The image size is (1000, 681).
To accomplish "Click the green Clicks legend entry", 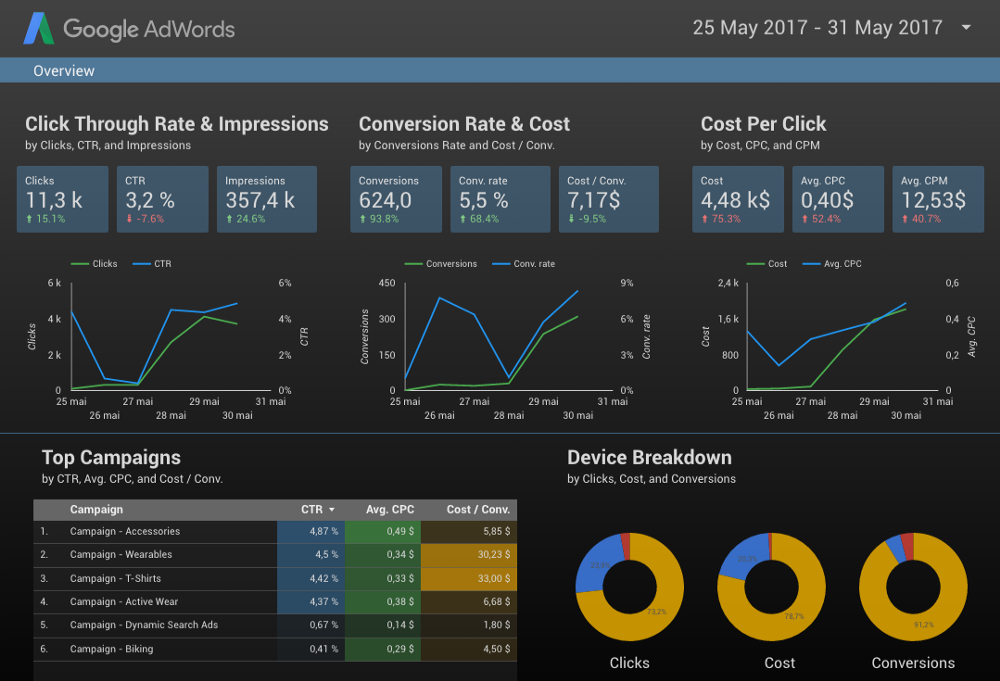I will 94,263.
